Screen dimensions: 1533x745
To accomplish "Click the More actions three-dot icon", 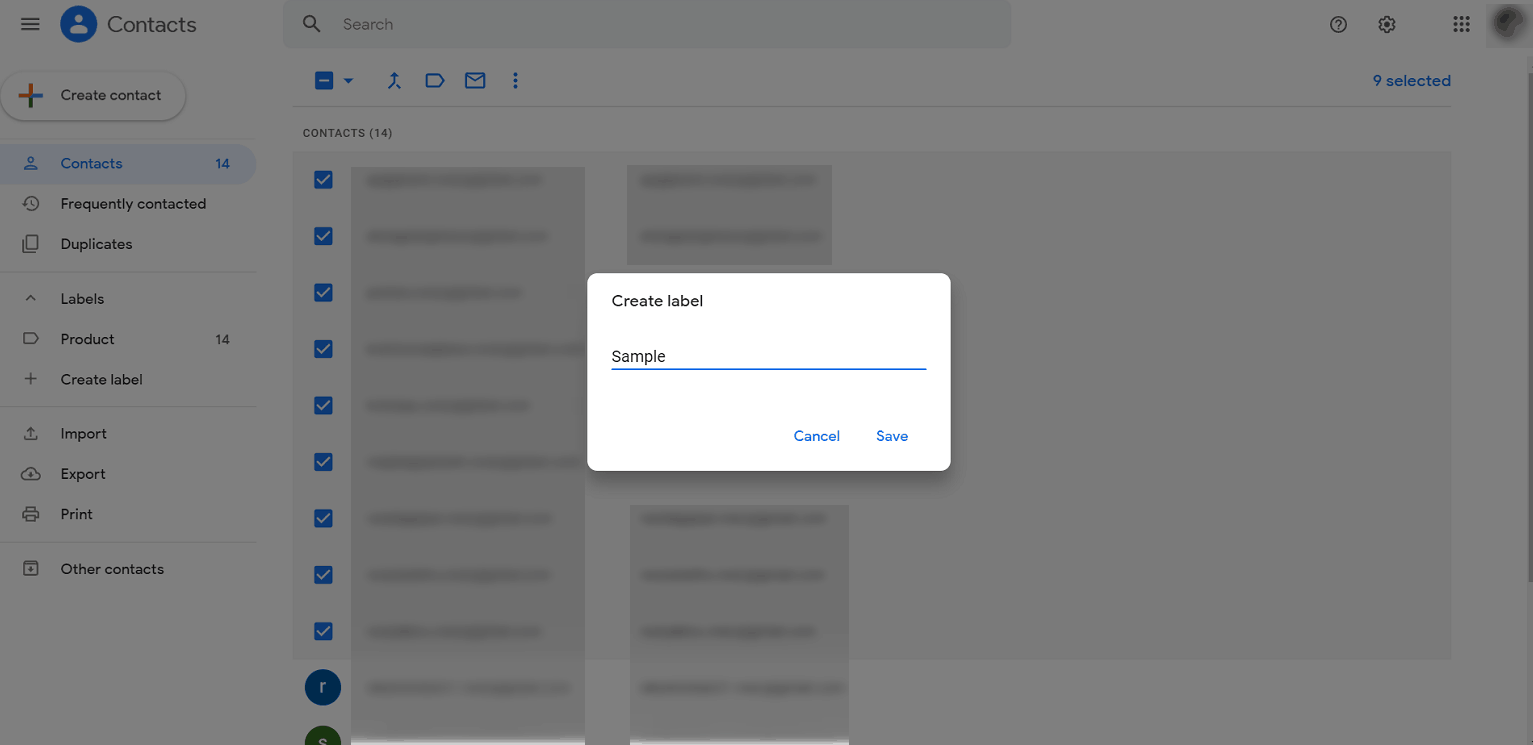I will point(515,80).
